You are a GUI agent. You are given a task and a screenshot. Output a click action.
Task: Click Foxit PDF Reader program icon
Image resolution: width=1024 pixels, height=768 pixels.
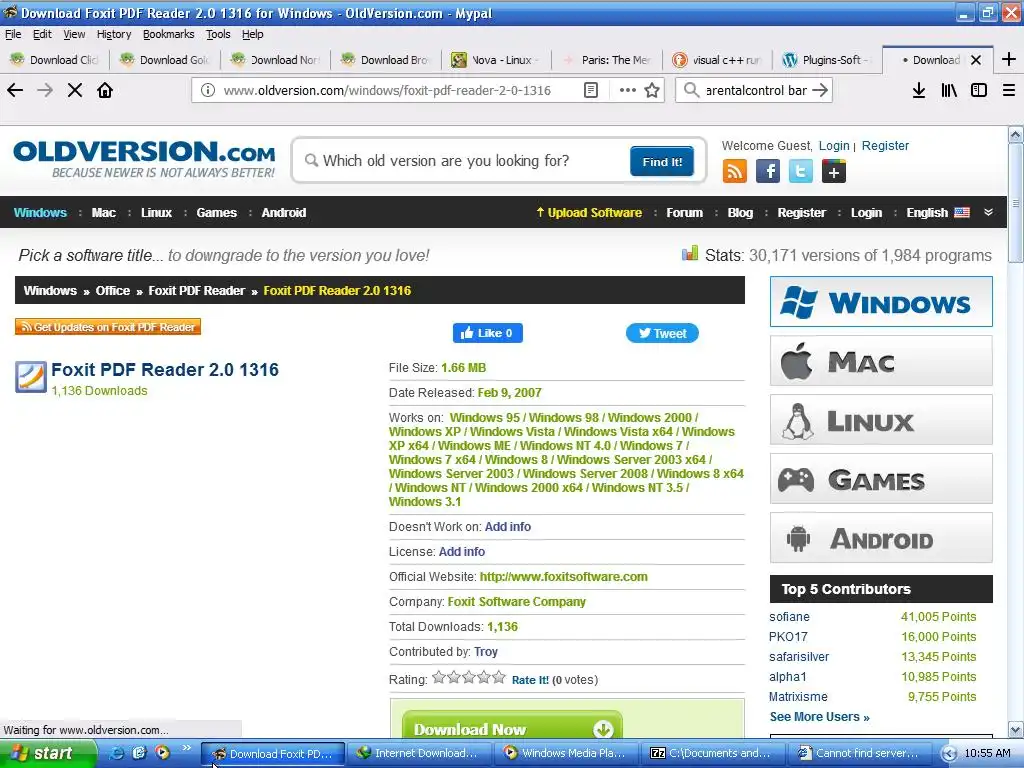[x=31, y=377]
